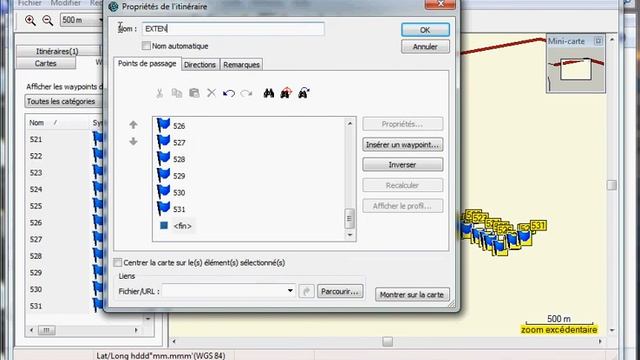Select waypoint 523 in left panel

36,173
